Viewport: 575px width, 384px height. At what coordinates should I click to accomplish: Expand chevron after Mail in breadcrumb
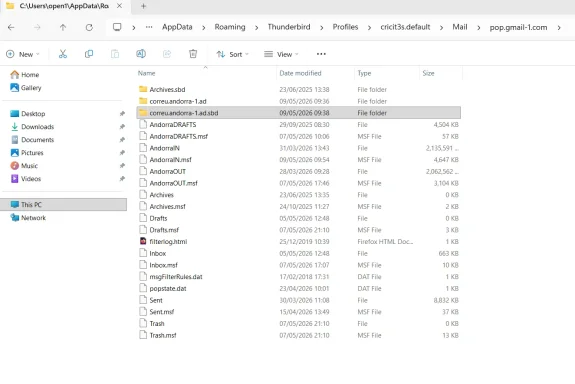point(479,28)
